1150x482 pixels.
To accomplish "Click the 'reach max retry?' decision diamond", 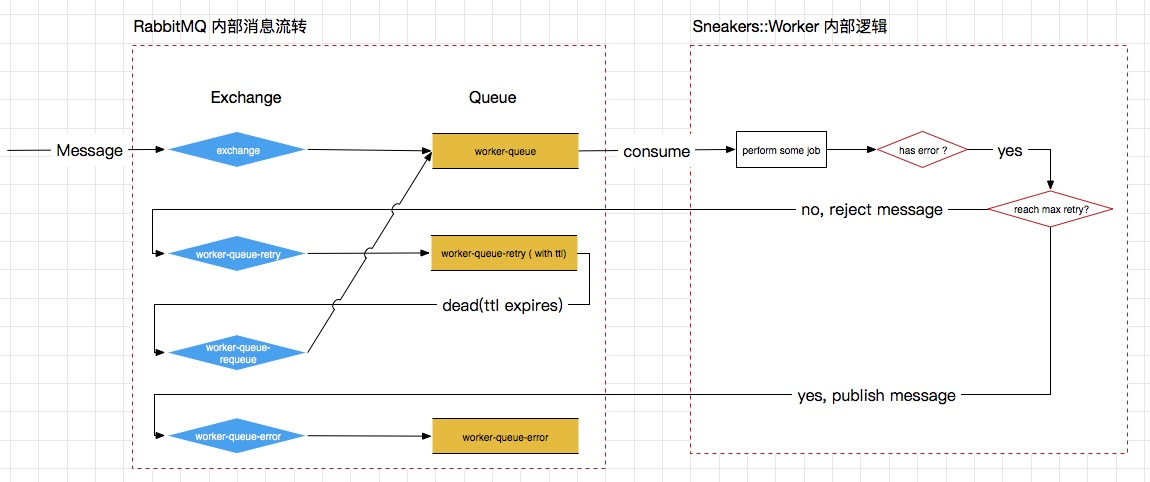I will click(1051, 210).
